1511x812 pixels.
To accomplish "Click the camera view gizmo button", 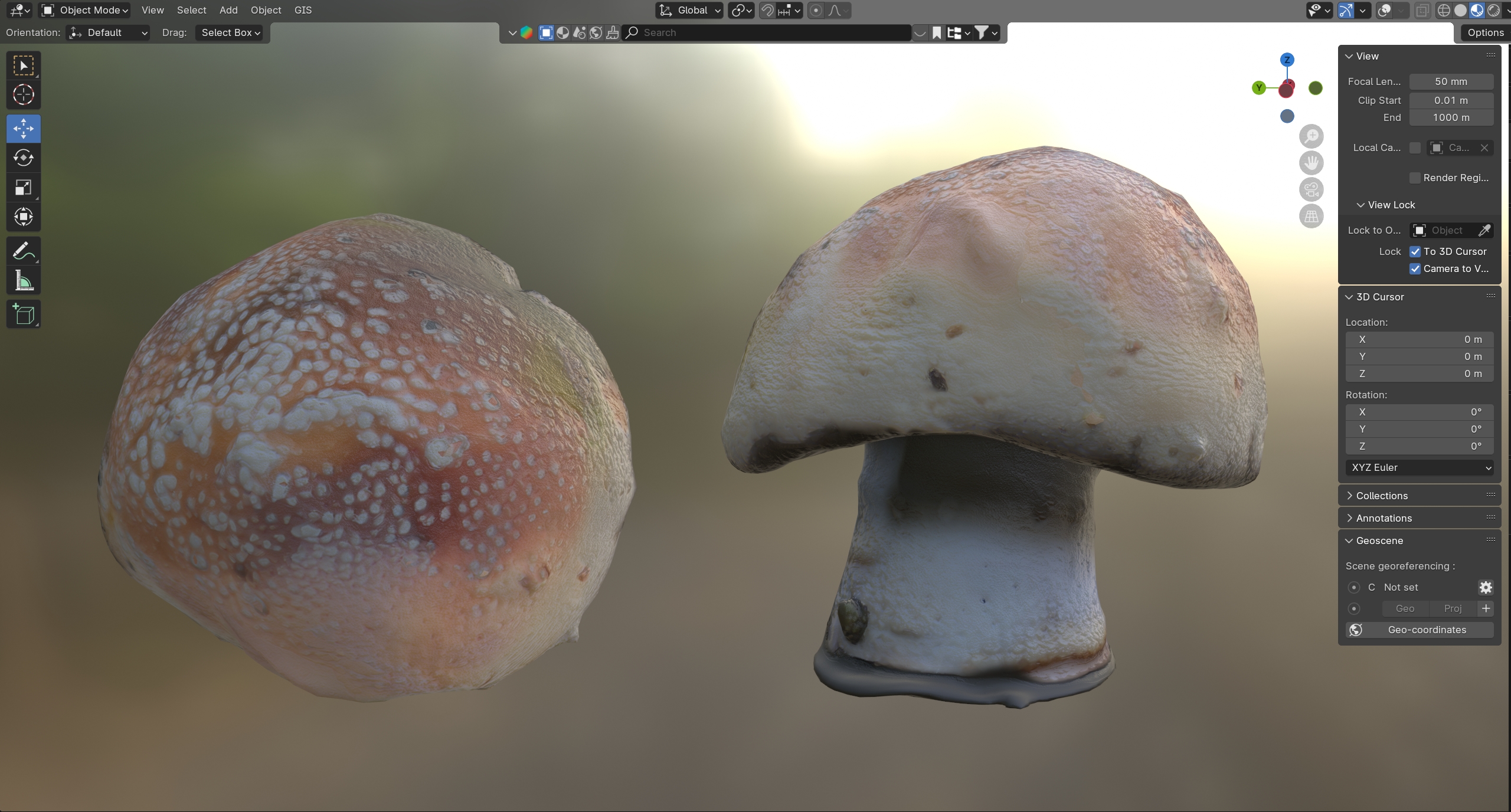I will tap(1311, 189).
